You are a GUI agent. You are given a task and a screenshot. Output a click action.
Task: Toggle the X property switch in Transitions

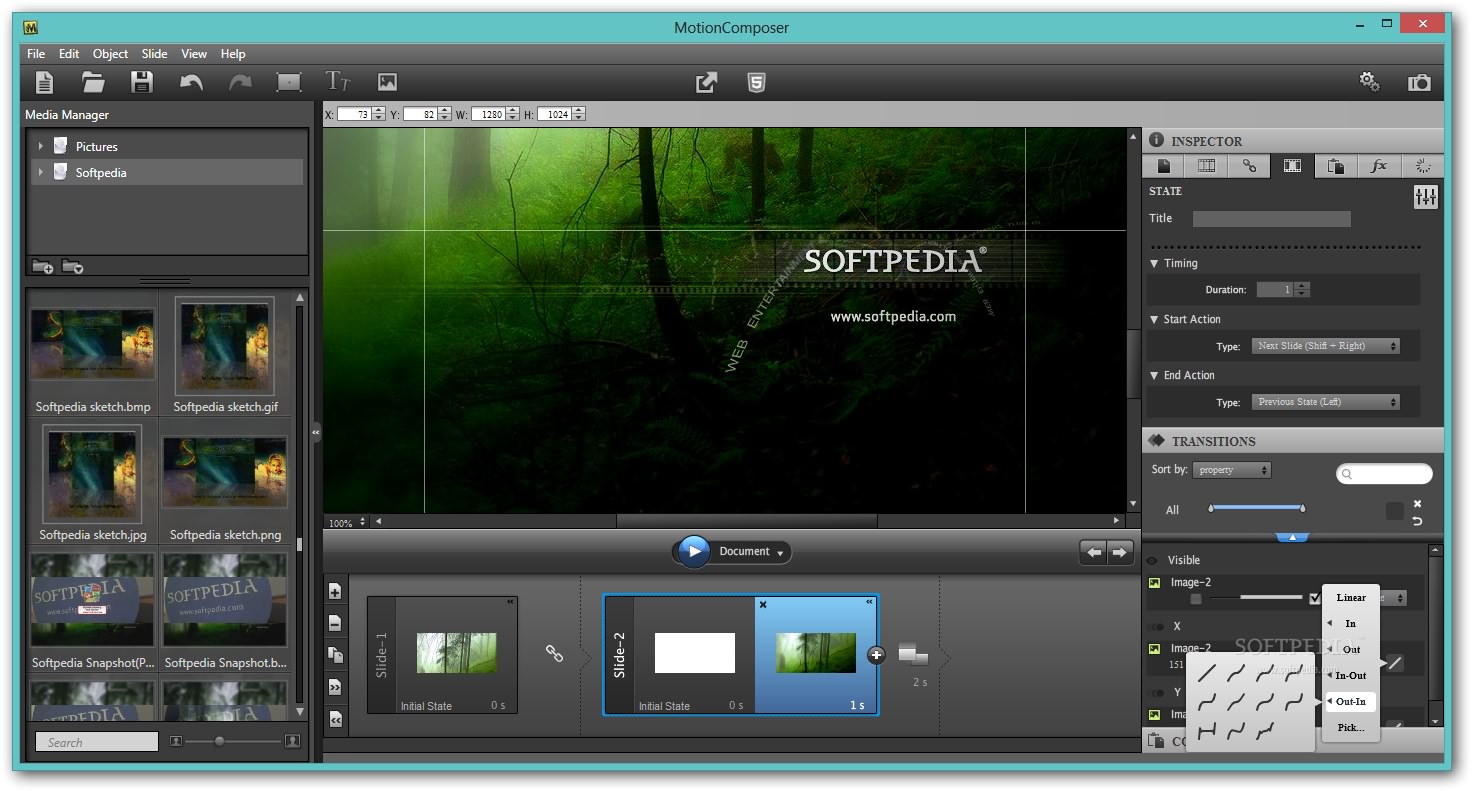1158,627
